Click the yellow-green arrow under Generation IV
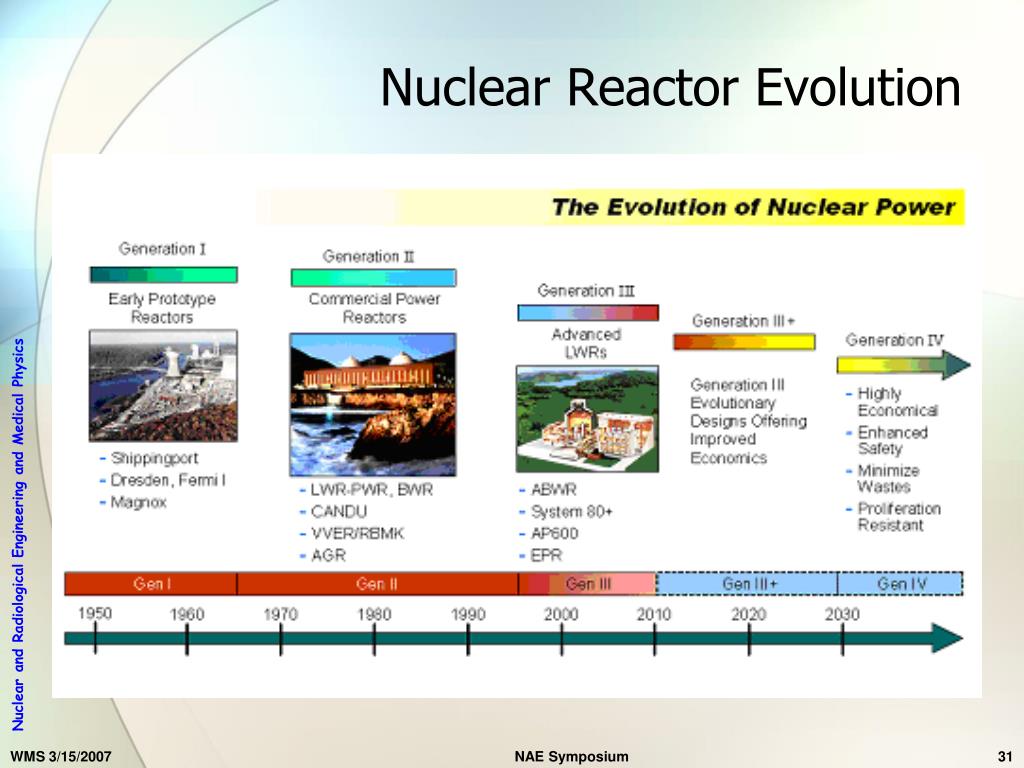This screenshot has height=768, width=1024. coord(903,365)
